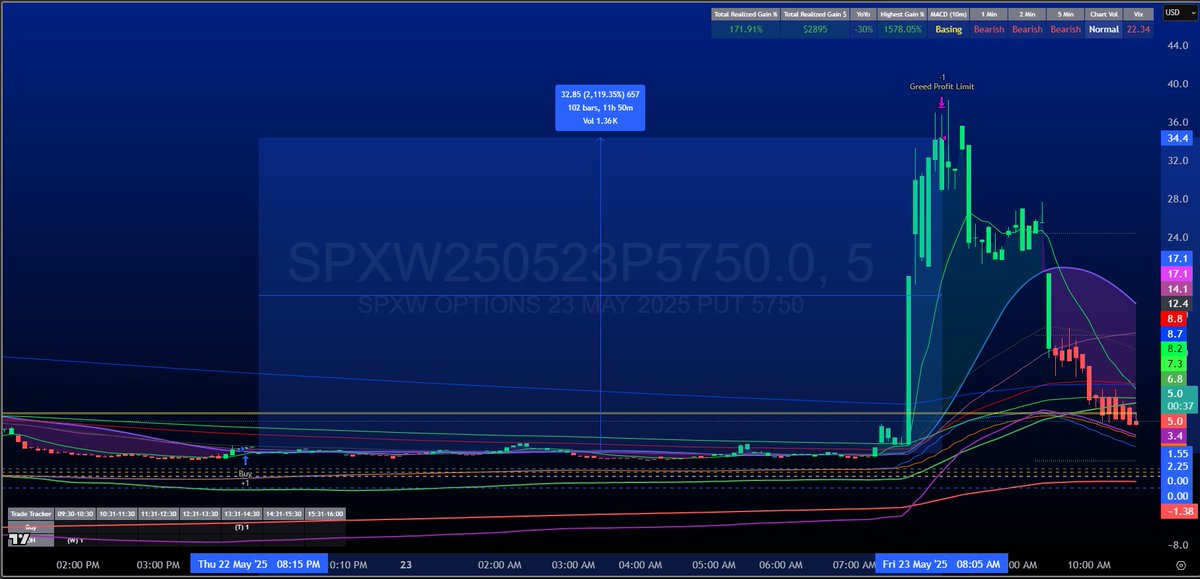
Task: Click the 34.4 price label on axis
Action: click(1176, 138)
